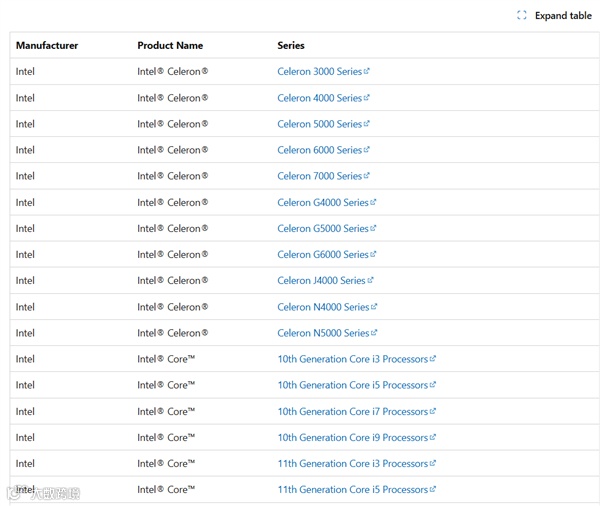This screenshot has width=600, height=506.
Task: Click Intel® Celeron® in Celeron N5000 row
Action: coord(173,333)
